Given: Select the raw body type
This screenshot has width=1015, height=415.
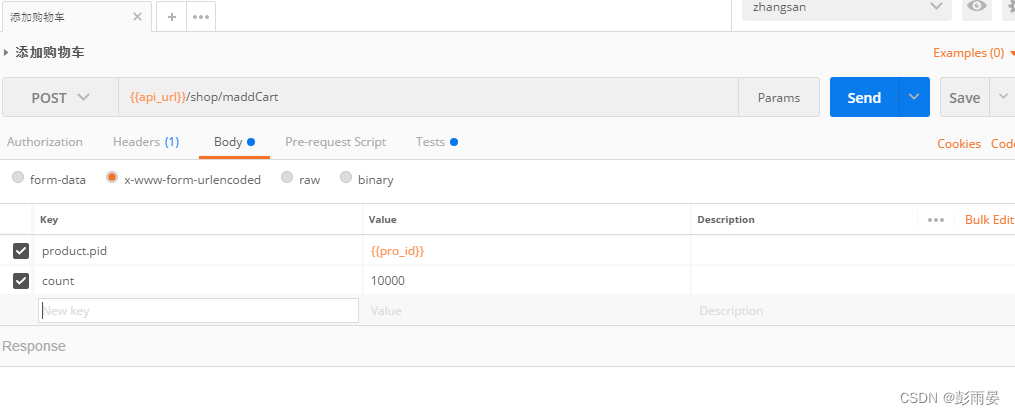Looking at the screenshot, I should pyautogui.click(x=287, y=178).
